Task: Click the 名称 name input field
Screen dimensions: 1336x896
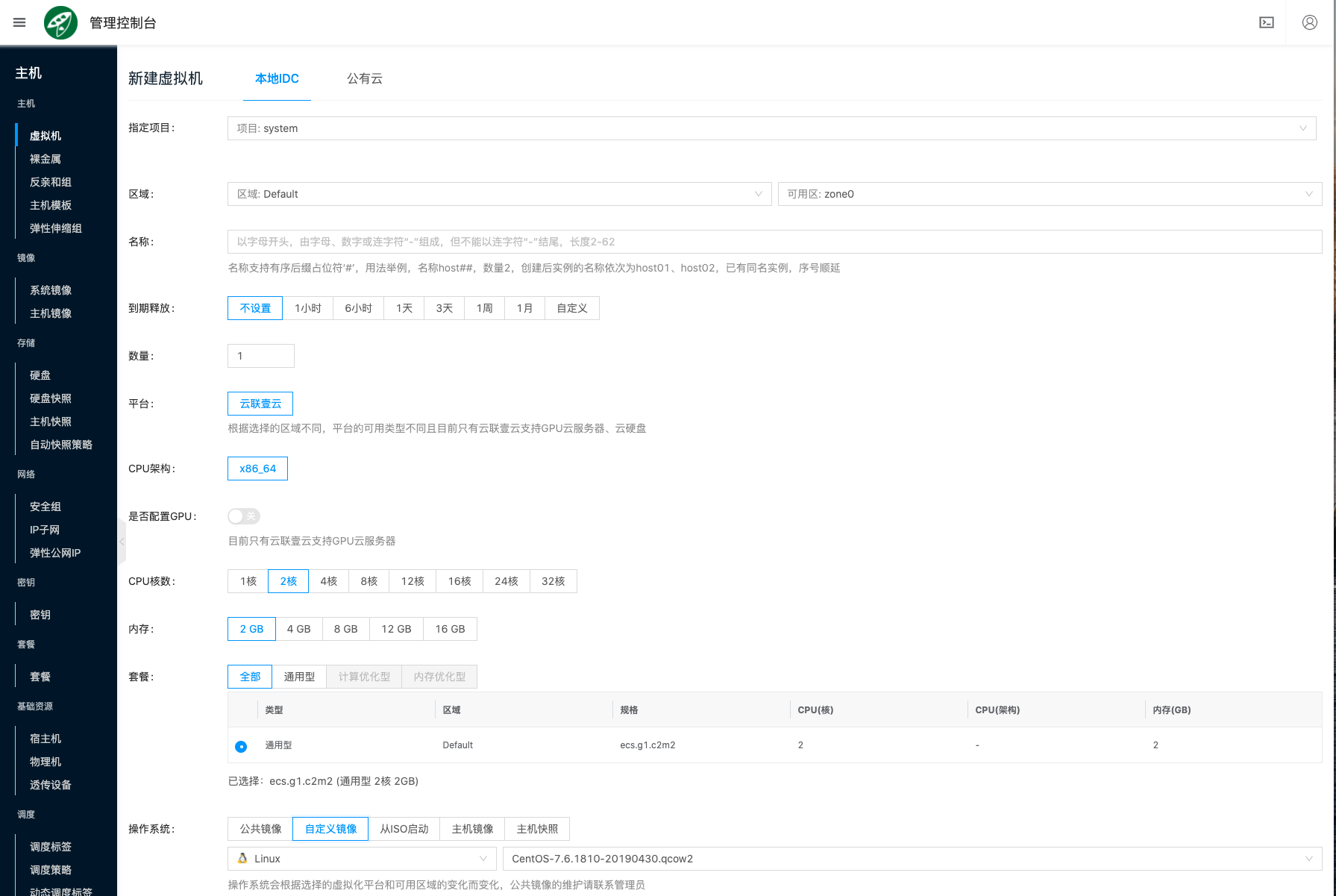Action: pos(774,242)
